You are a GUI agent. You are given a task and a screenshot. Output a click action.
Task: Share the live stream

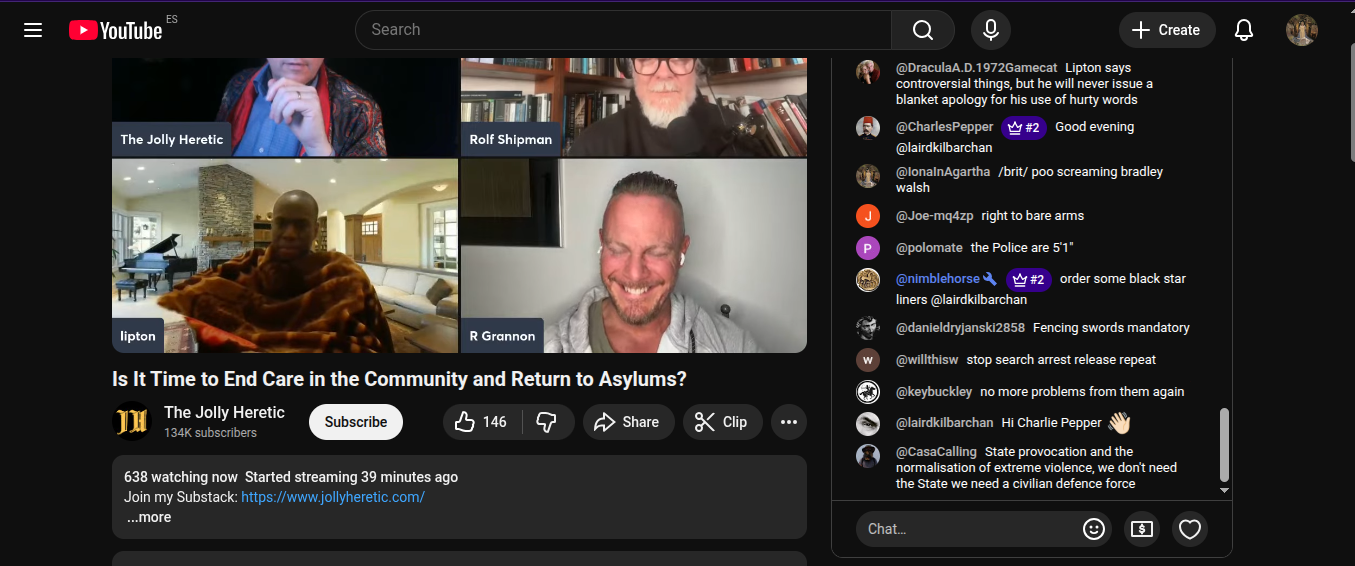(x=628, y=422)
